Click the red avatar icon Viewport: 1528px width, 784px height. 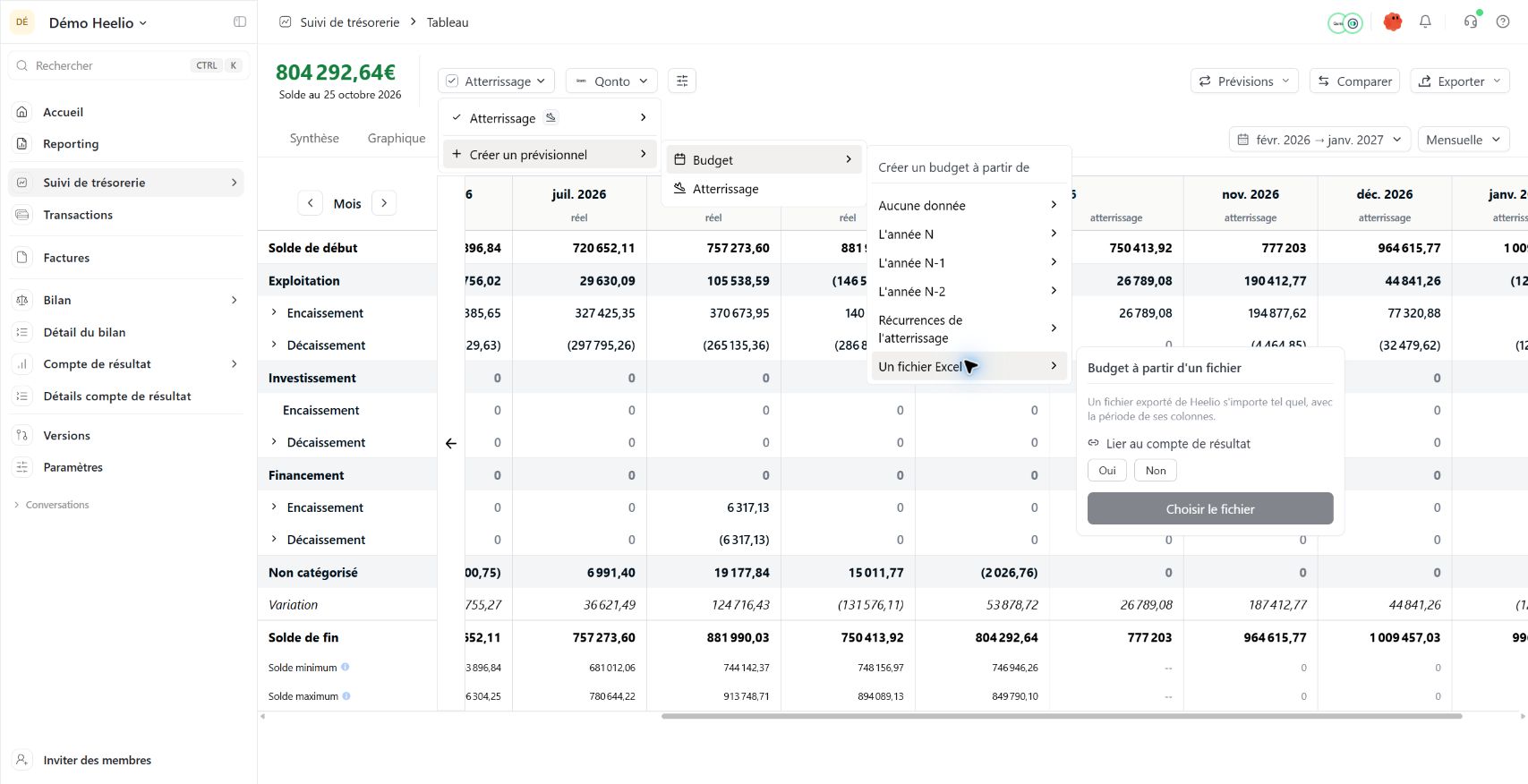[1392, 22]
